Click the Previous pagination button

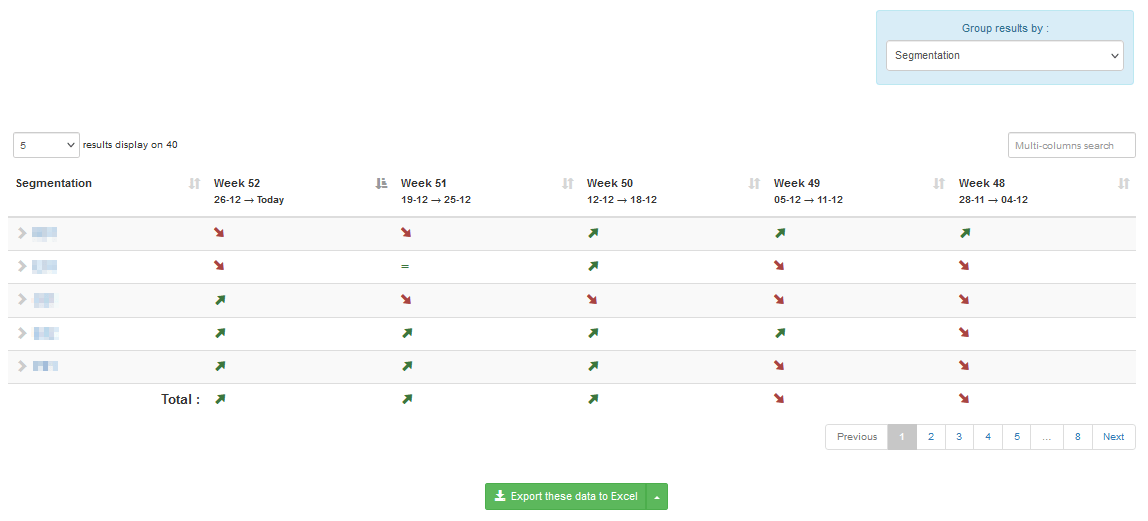click(x=856, y=437)
